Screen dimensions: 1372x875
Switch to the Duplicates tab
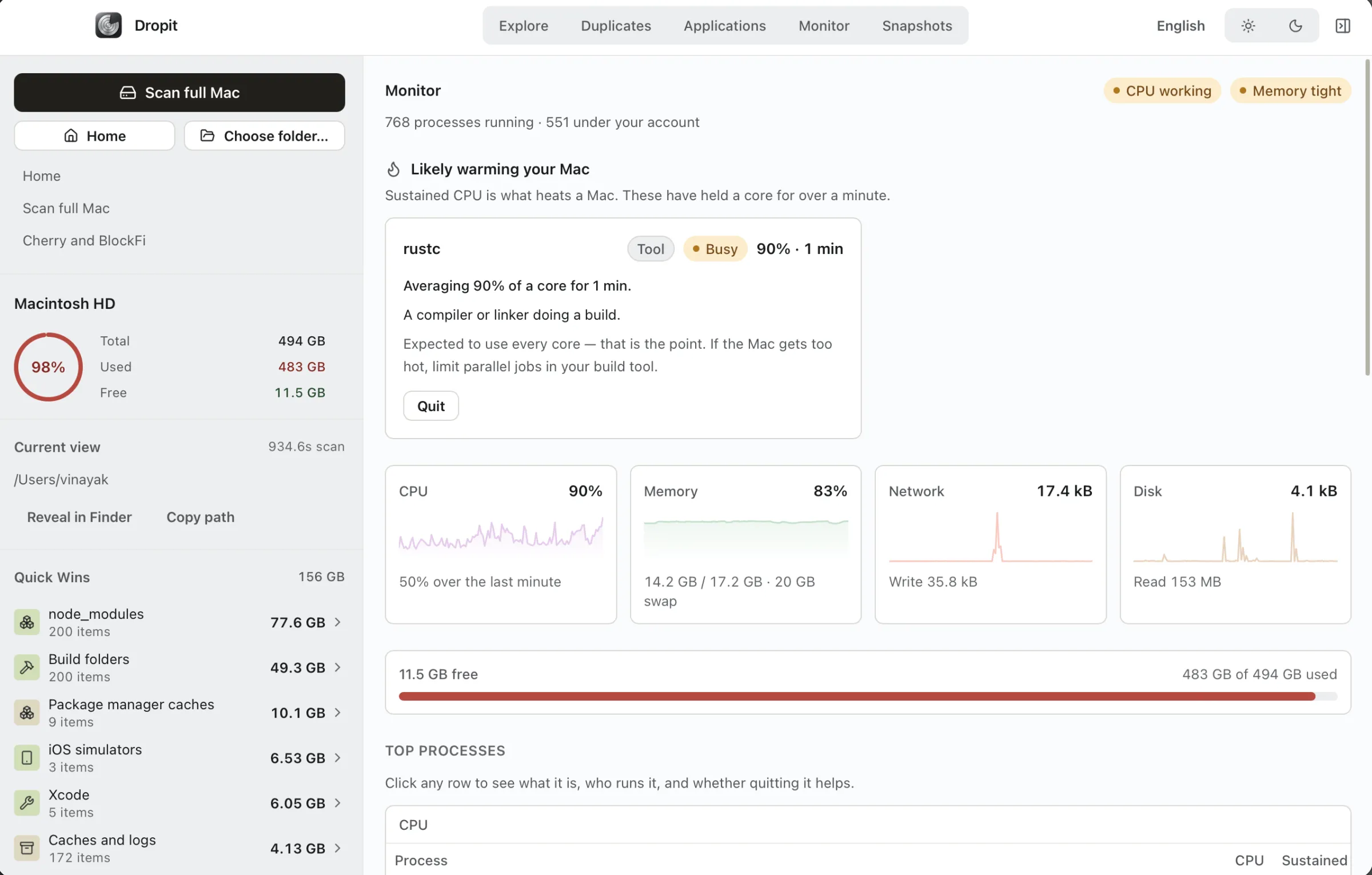(616, 26)
